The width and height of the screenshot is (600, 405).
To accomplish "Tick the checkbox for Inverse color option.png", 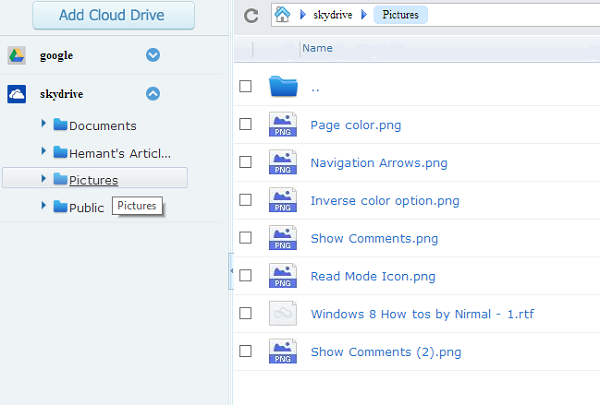I will coord(245,200).
